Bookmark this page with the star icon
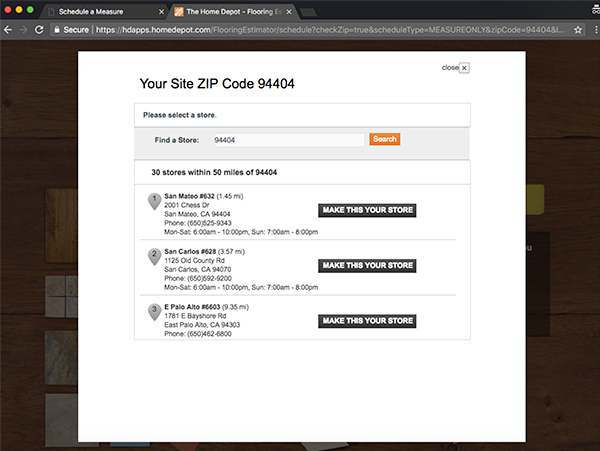The height and width of the screenshot is (451, 600). click(x=578, y=30)
